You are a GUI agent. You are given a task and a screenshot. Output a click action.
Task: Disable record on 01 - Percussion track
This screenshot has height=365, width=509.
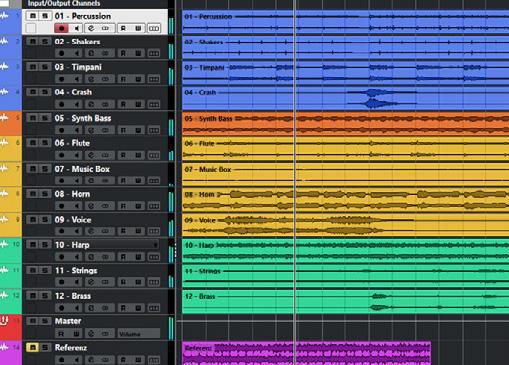(x=61, y=28)
